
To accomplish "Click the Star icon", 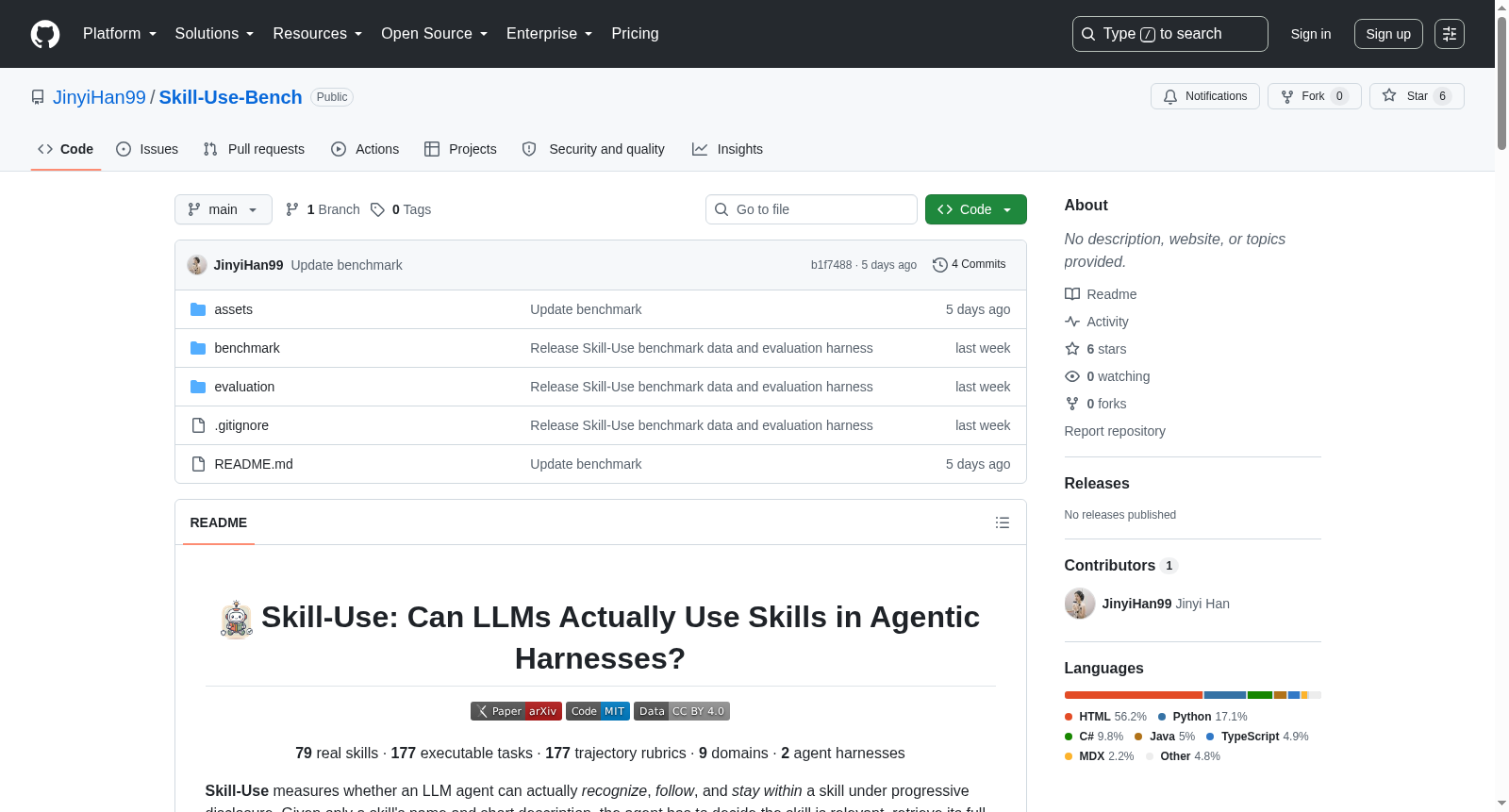I will pos(1389,95).
